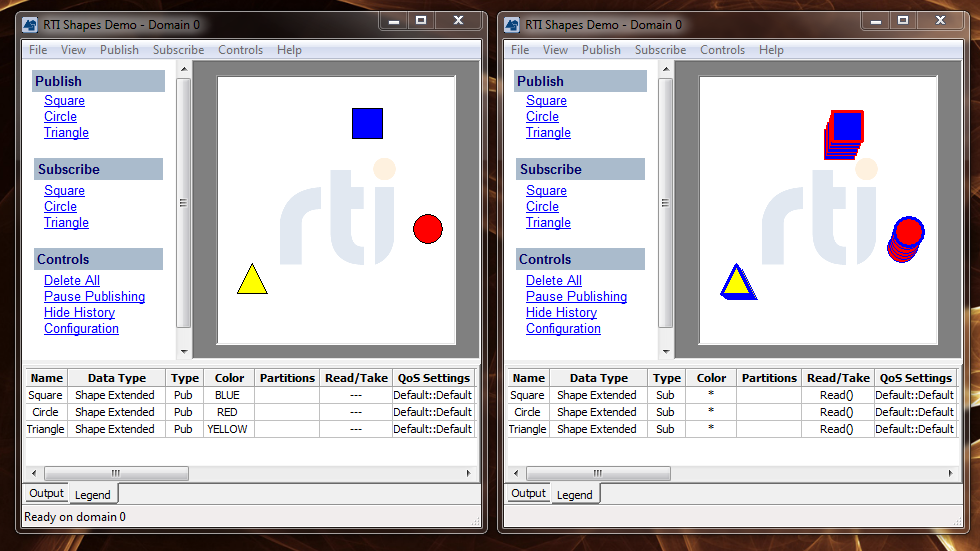
Task: Open Controls menu in left window
Action: tap(241, 50)
